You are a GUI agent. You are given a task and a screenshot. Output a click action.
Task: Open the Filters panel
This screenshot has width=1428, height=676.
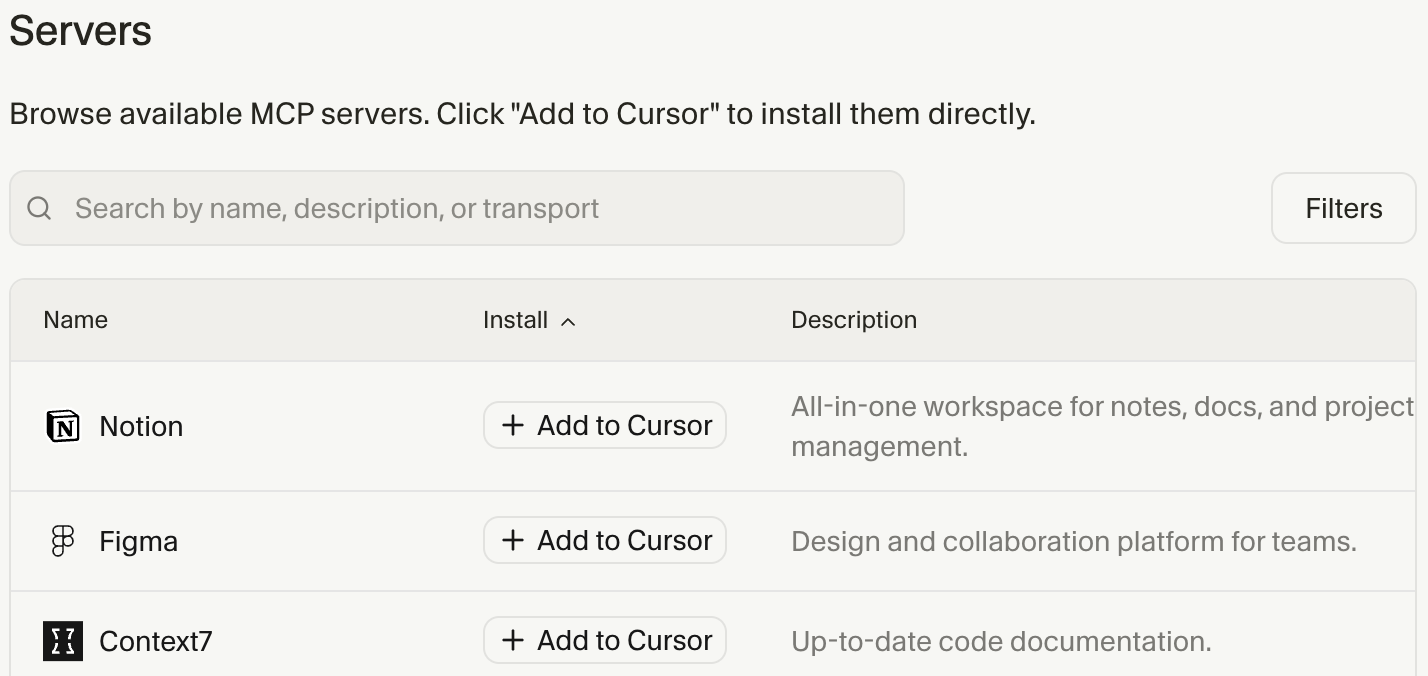pos(1343,208)
